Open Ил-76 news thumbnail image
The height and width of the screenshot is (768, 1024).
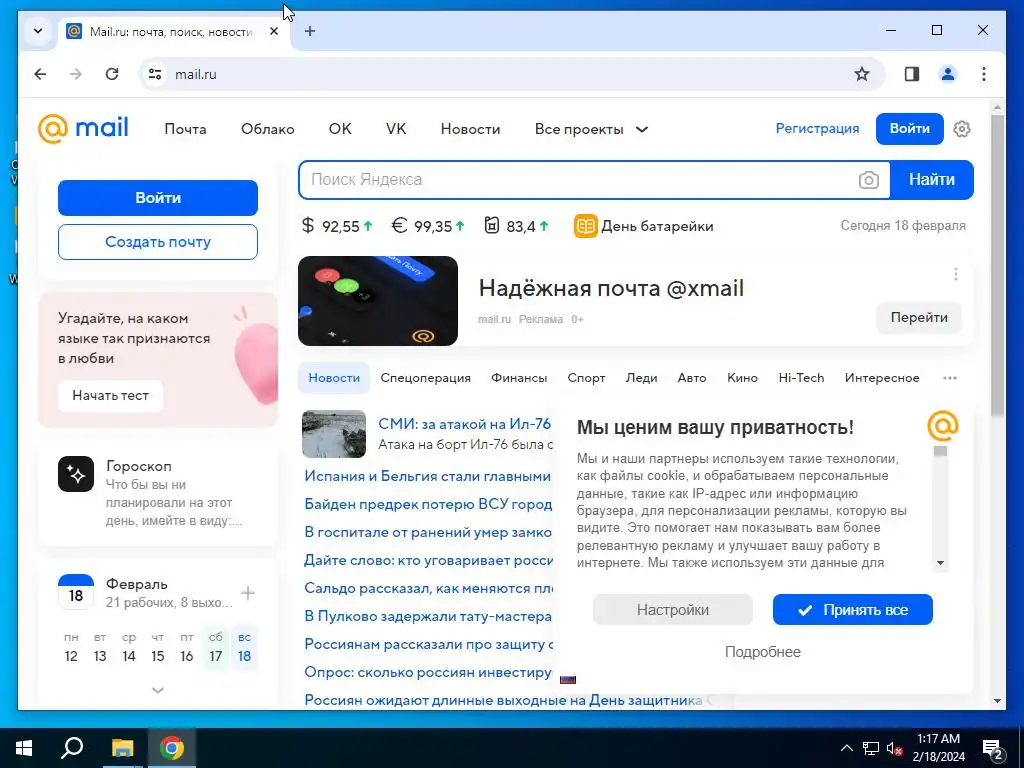(334, 434)
